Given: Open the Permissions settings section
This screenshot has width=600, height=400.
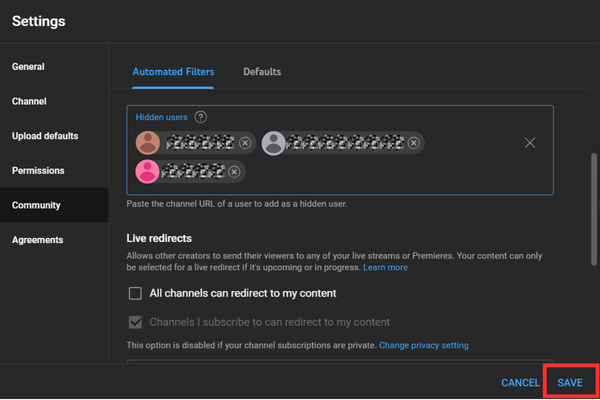Looking at the screenshot, I should point(38,171).
